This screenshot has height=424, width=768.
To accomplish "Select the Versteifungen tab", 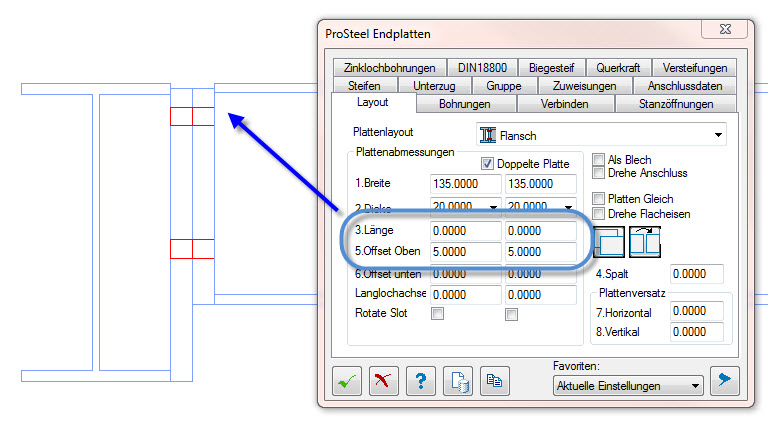I will point(695,68).
